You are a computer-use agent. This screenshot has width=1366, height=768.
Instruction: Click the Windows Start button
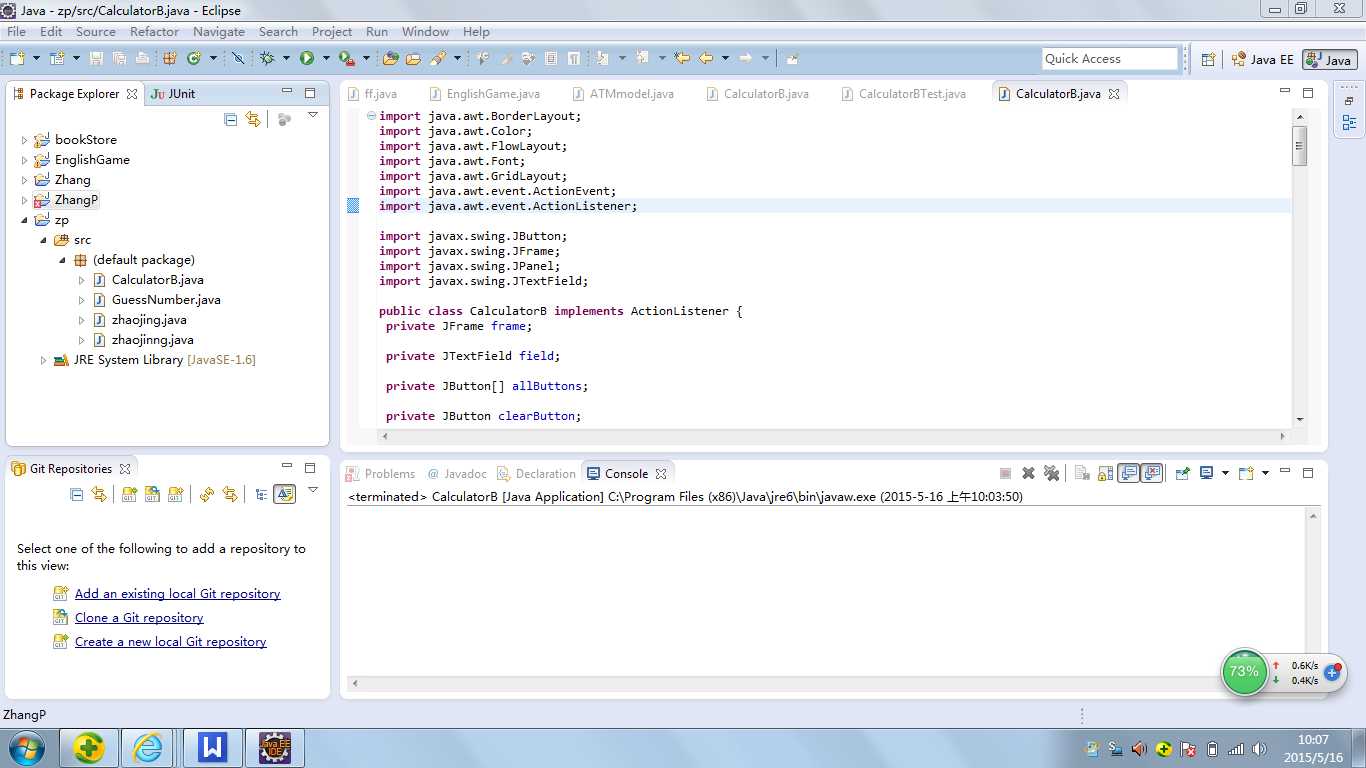point(25,748)
